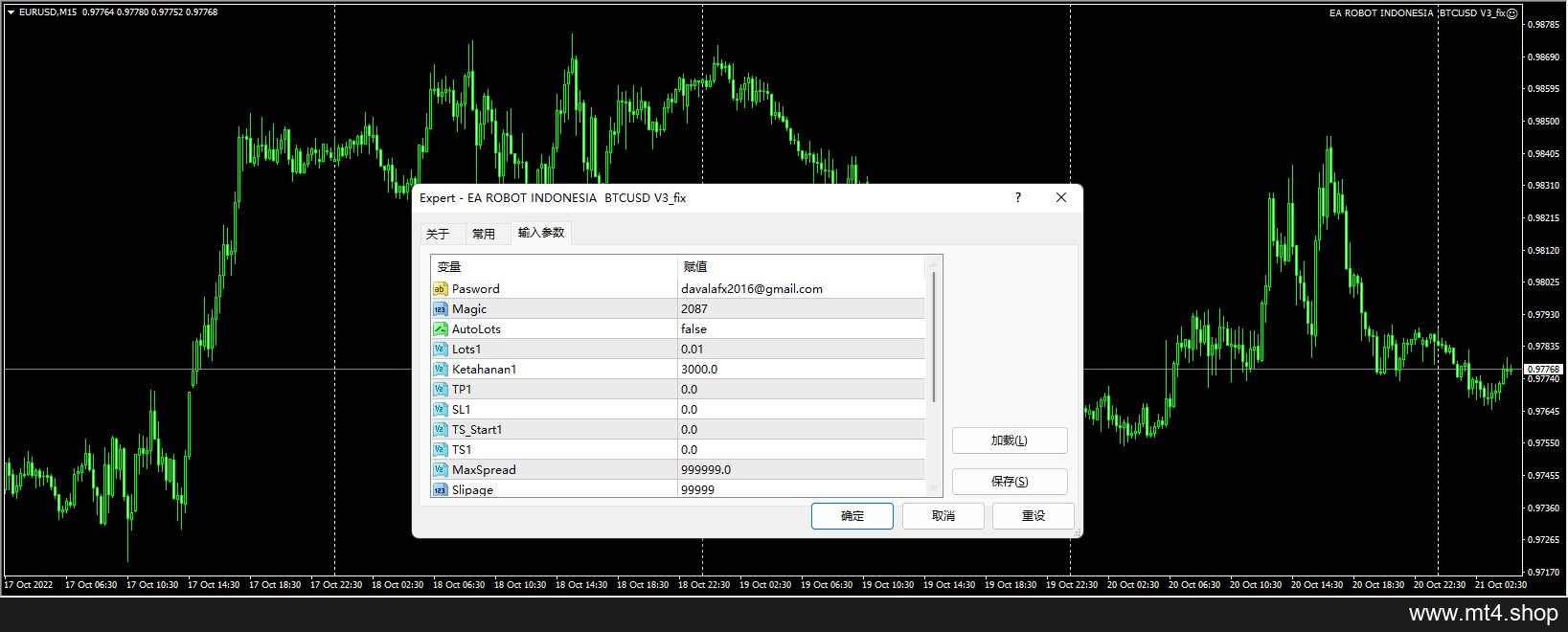The height and width of the screenshot is (632, 1568).
Task: Click the boolean icon beside AutoLots
Action: click(x=440, y=329)
